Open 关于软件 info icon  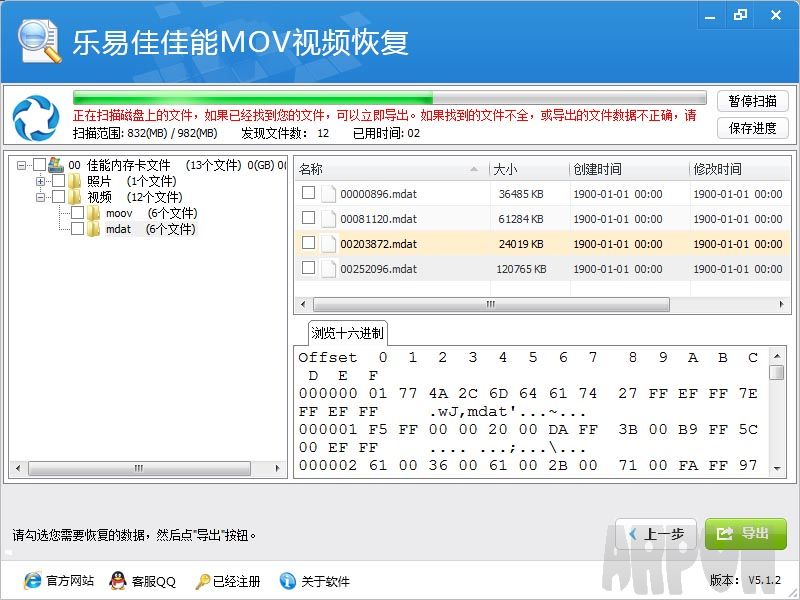(284, 581)
